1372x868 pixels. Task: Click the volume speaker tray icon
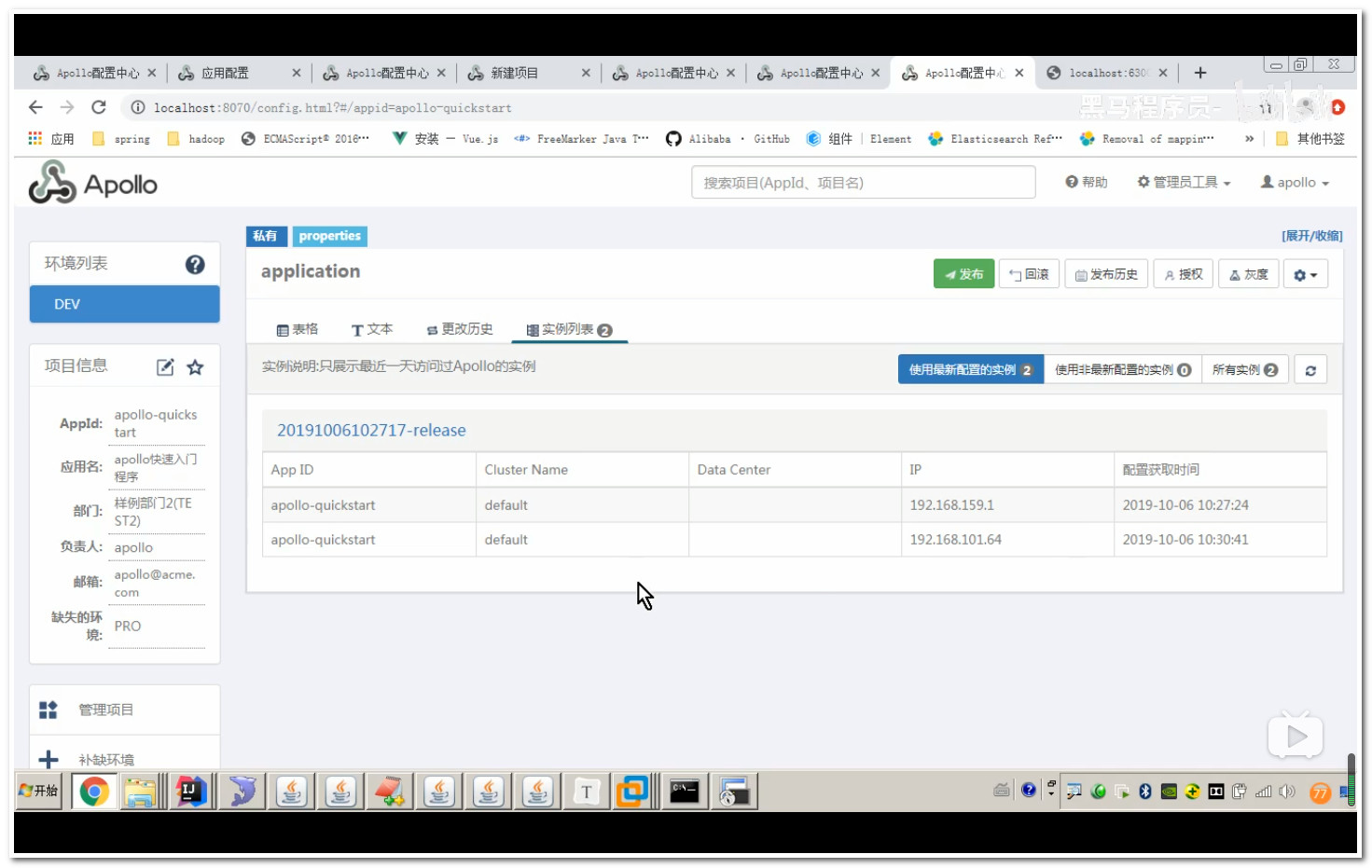pyautogui.click(x=1287, y=792)
